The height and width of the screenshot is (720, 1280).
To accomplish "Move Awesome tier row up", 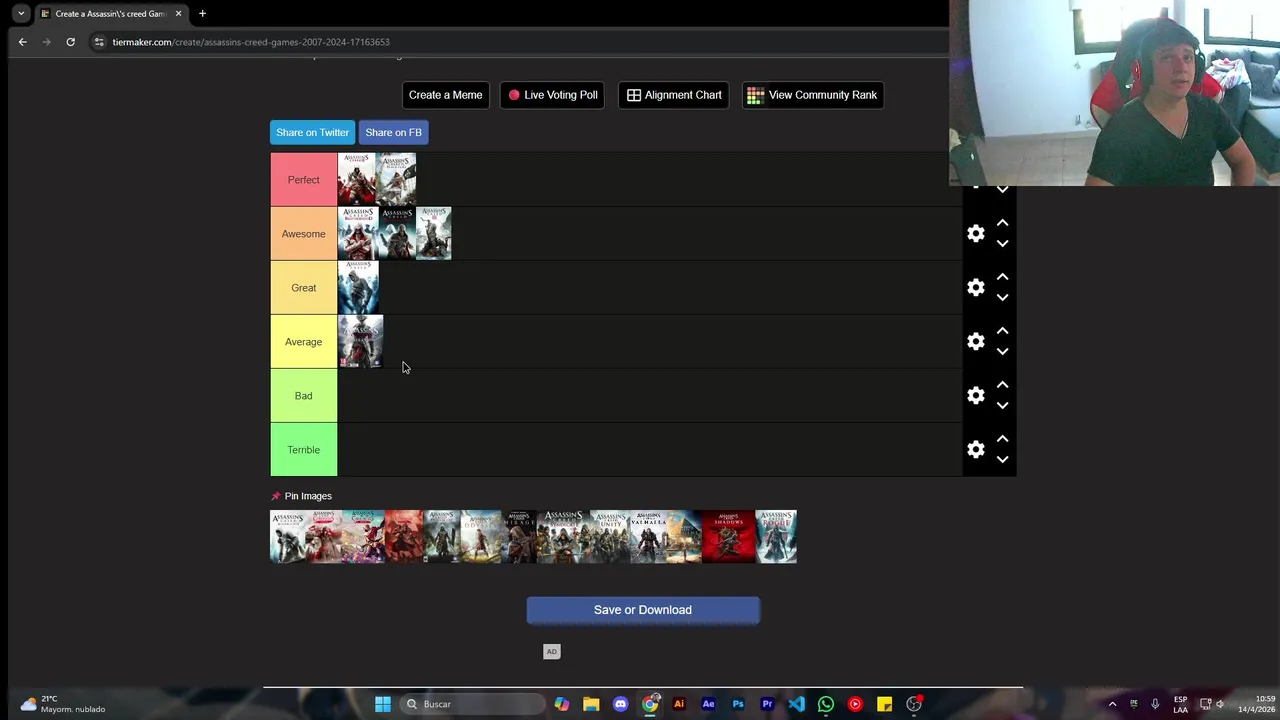I will [x=1002, y=223].
